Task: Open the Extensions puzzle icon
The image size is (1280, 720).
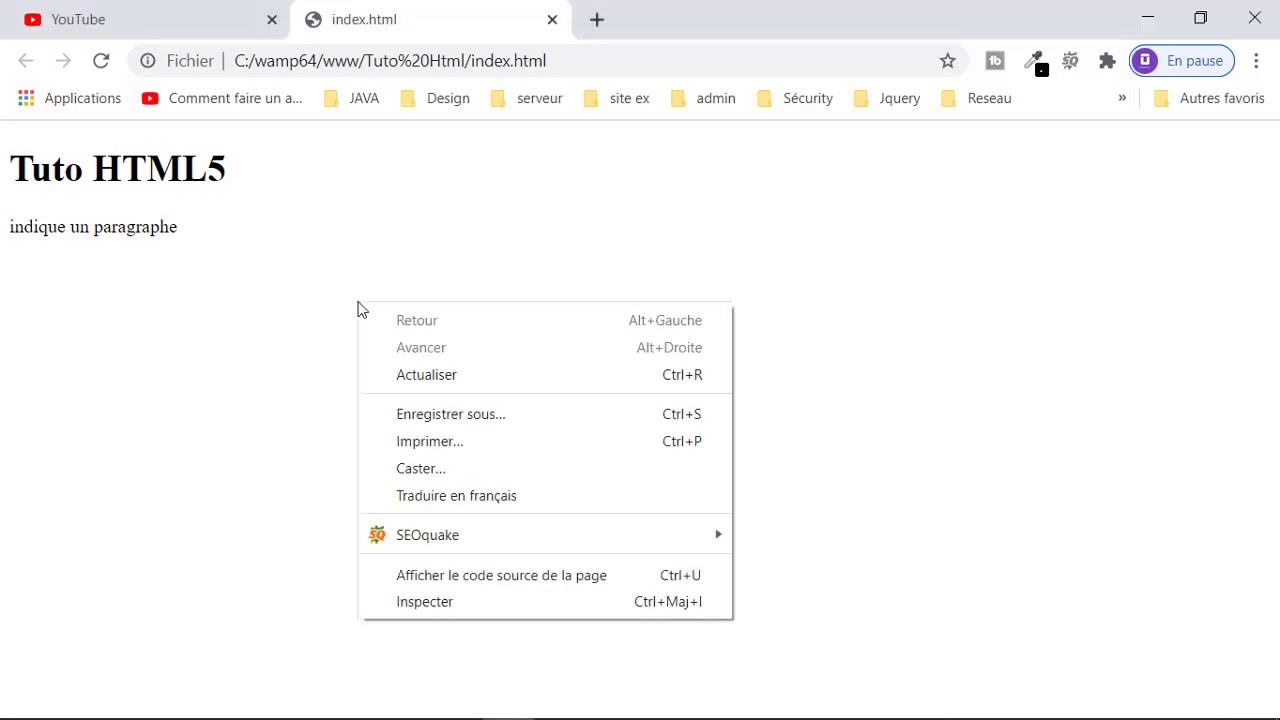Action: tap(1107, 61)
